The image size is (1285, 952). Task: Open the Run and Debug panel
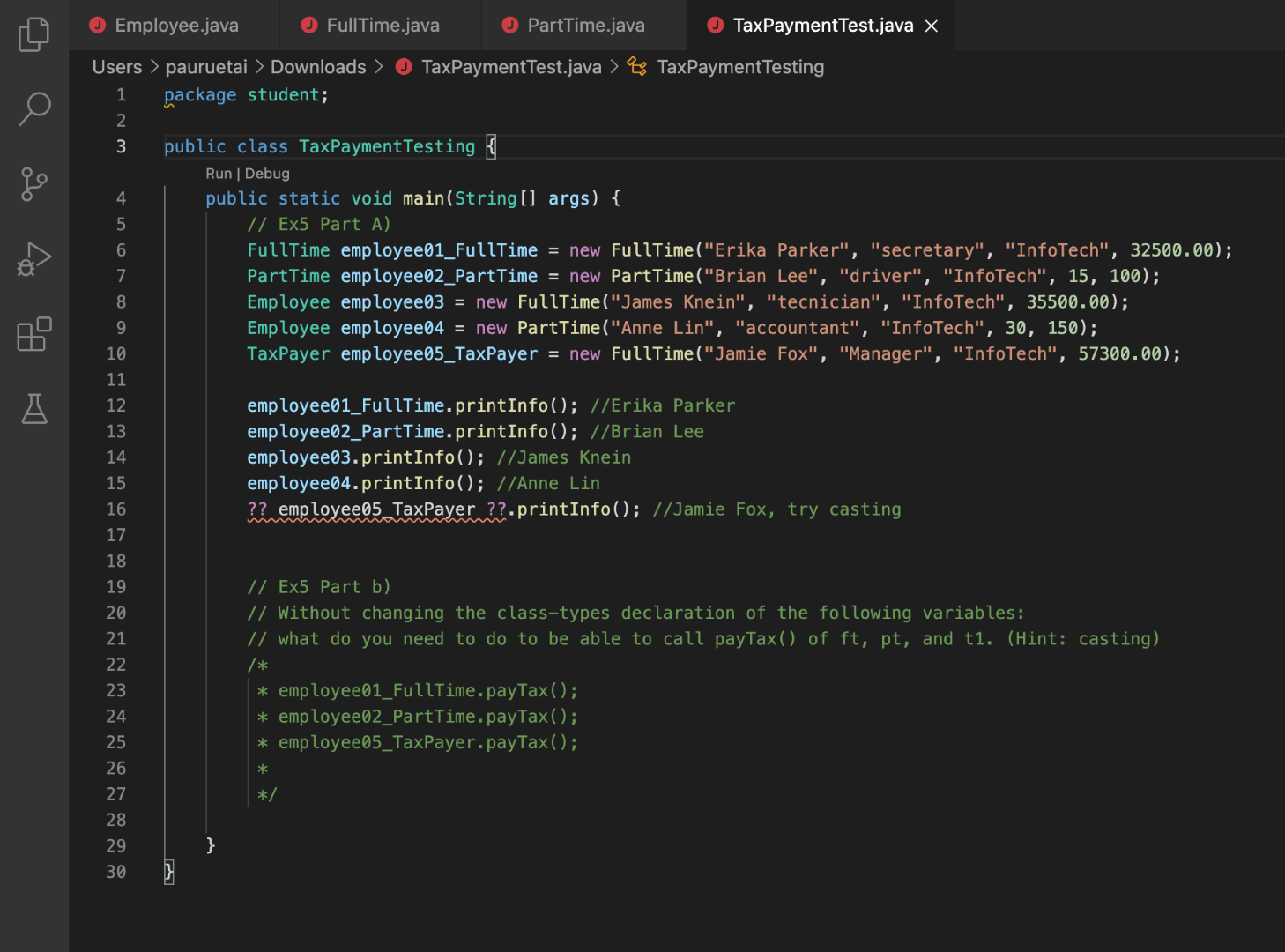pyautogui.click(x=33, y=259)
